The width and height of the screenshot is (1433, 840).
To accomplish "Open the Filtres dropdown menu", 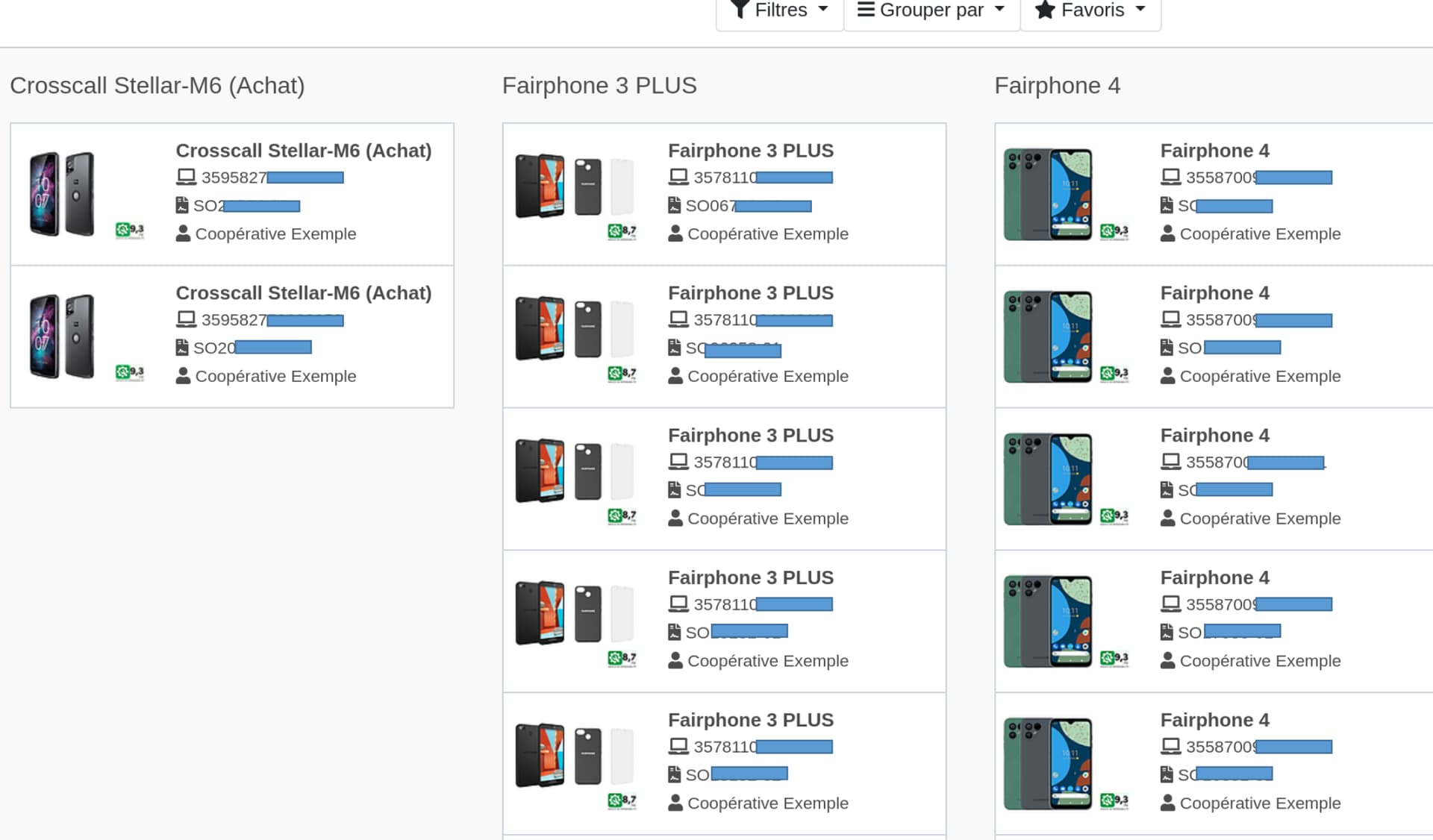I will [780, 10].
